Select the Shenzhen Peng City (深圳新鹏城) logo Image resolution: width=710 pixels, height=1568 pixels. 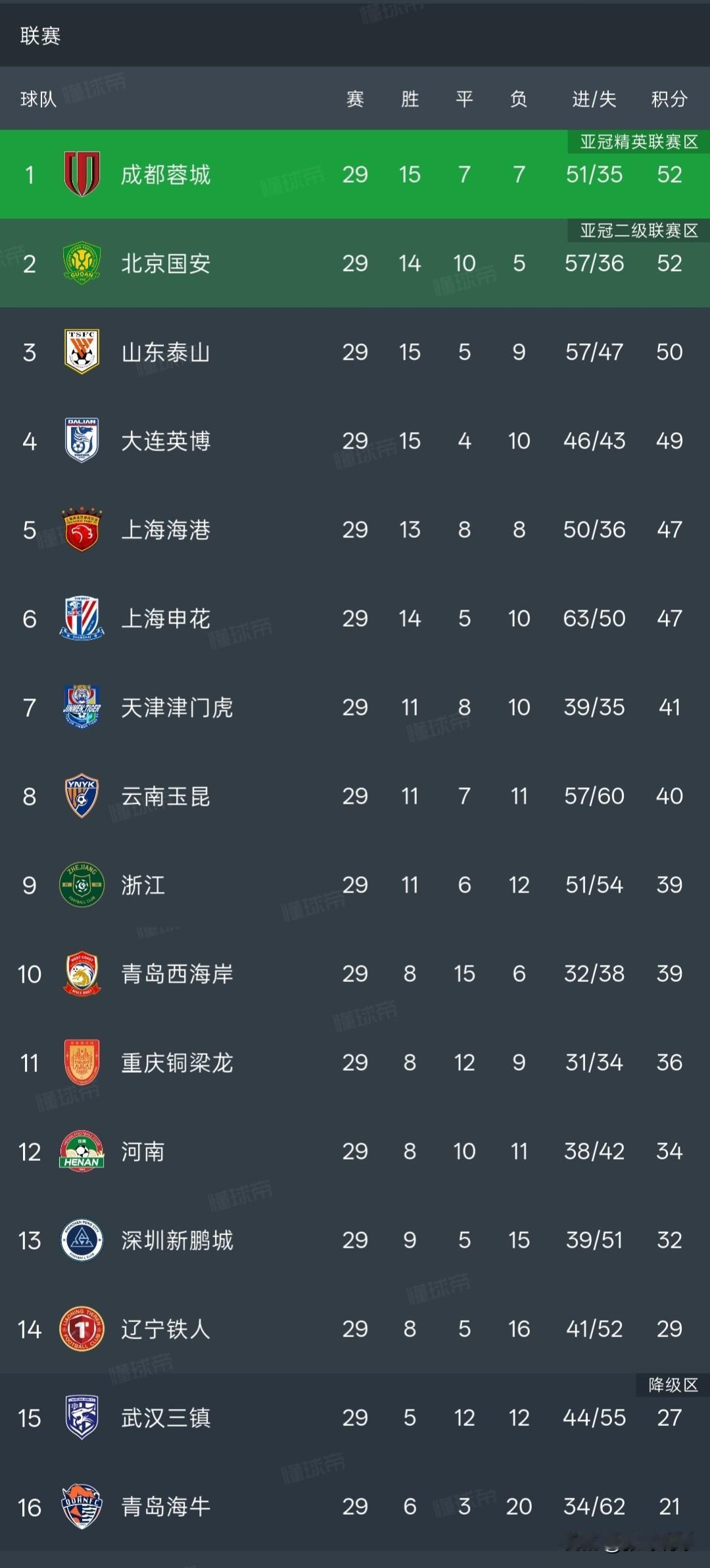(x=82, y=1240)
